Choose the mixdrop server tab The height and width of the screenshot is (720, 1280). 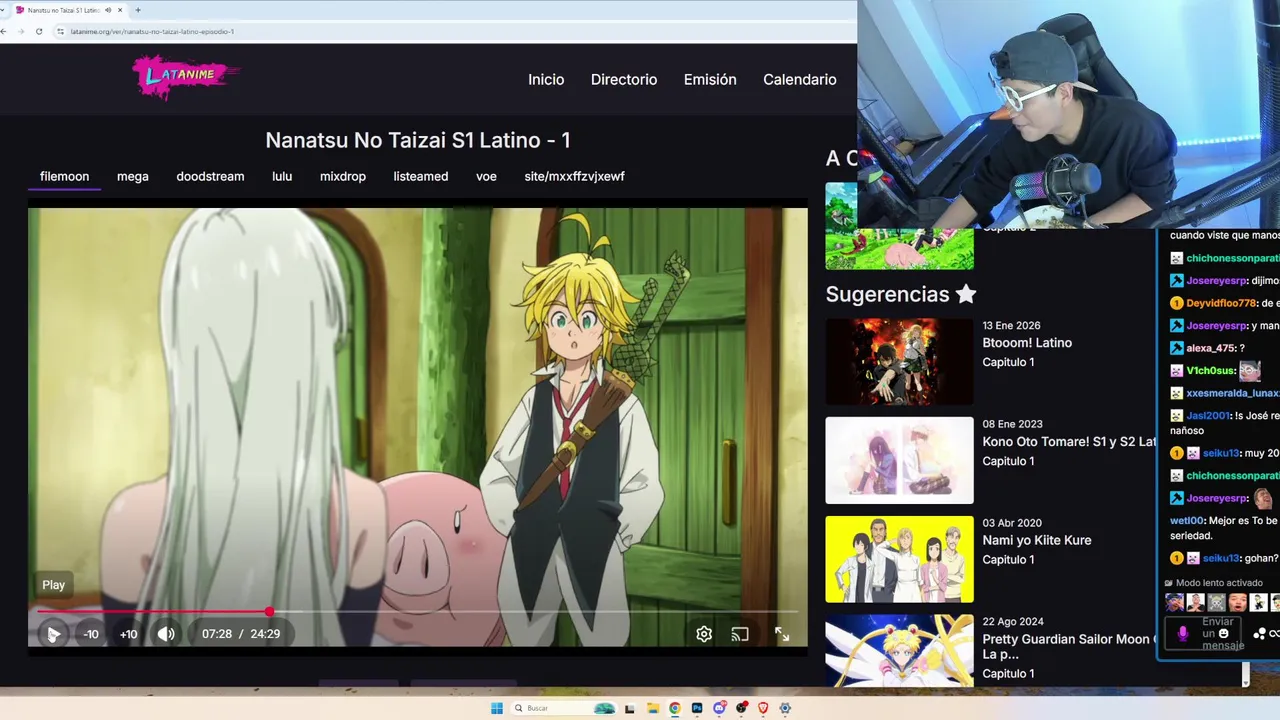[343, 176]
